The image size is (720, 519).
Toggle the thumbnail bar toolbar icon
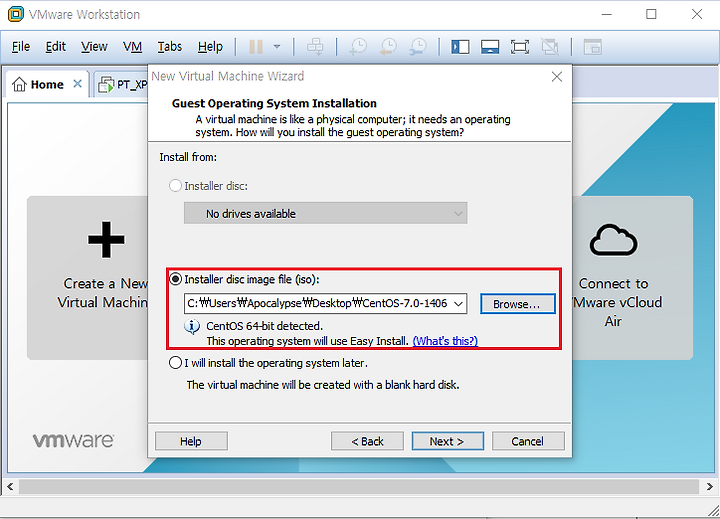[x=490, y=47]
